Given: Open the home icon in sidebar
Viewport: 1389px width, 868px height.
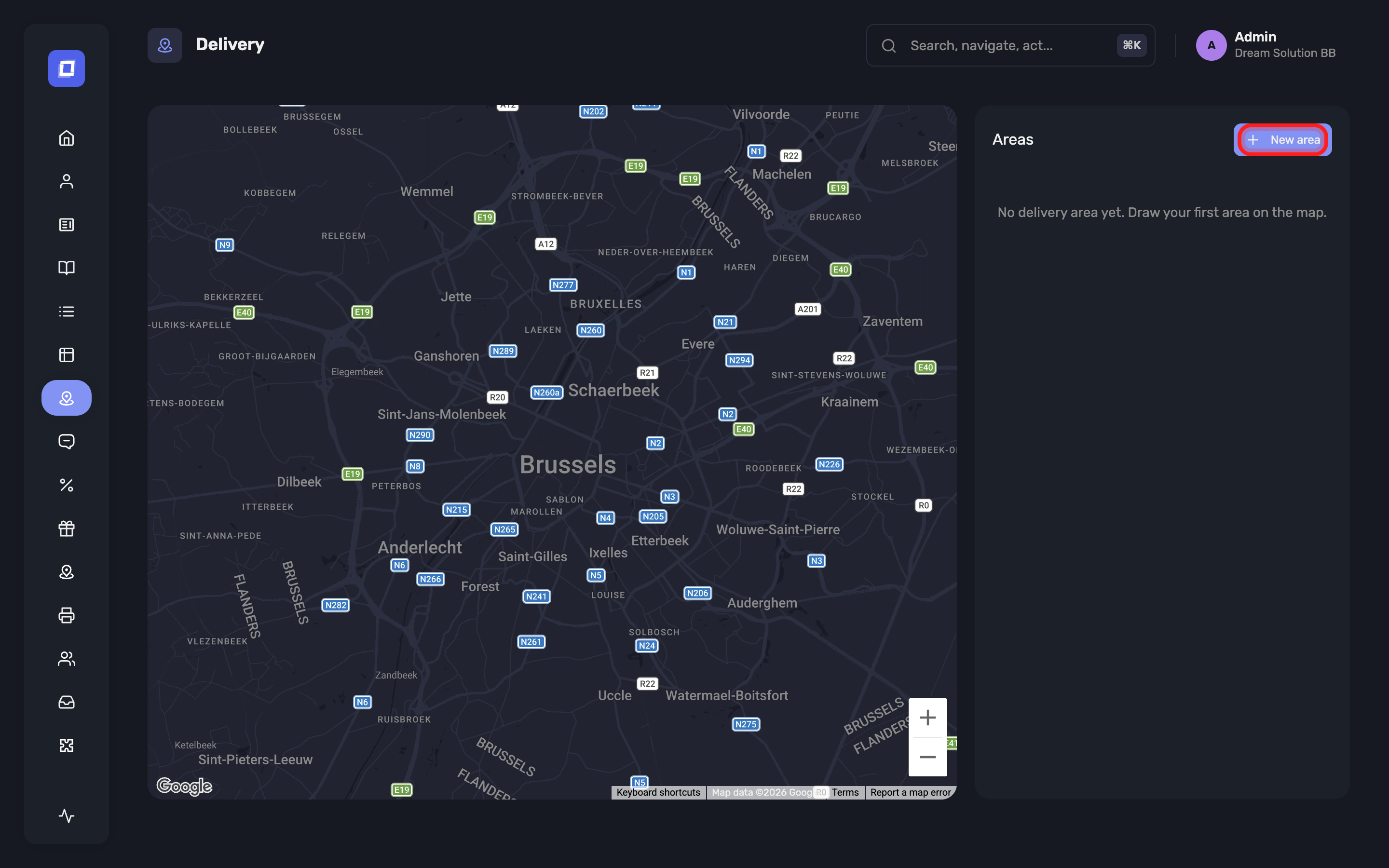Looking at the screenshot, I should click(x=67, y=138).
